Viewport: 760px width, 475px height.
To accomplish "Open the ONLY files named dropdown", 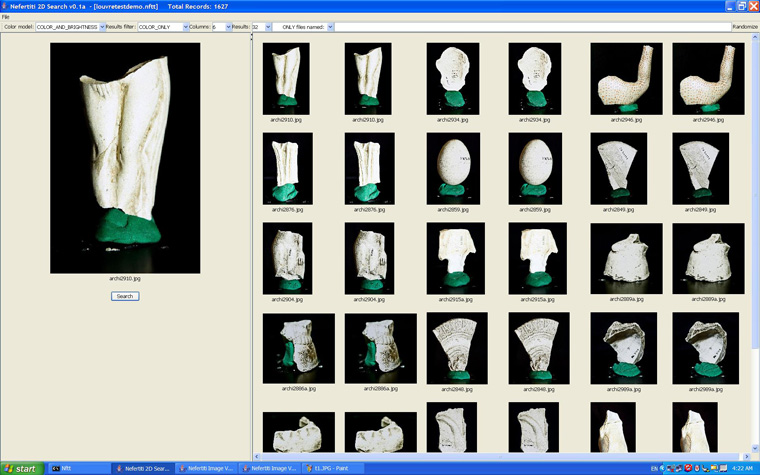I will coord(330,27).
